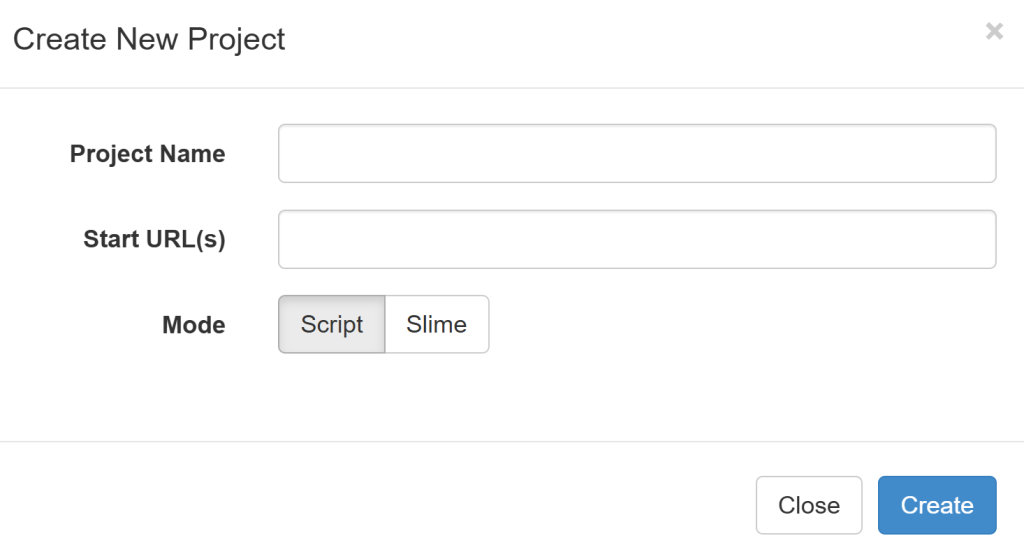Cancel the dialog using Close

pos(809,505)
